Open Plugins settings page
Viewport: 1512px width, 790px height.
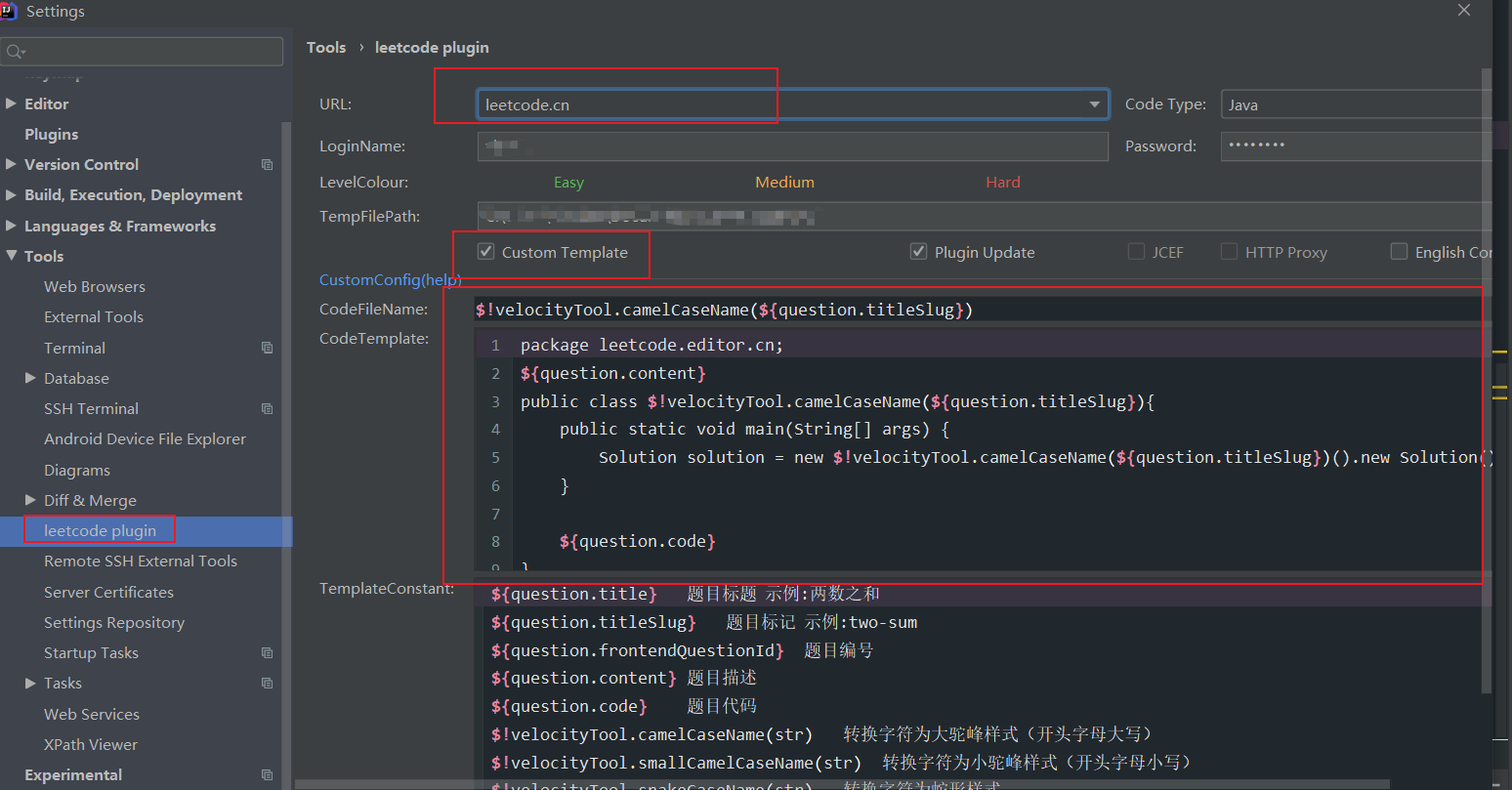point(51,134)
